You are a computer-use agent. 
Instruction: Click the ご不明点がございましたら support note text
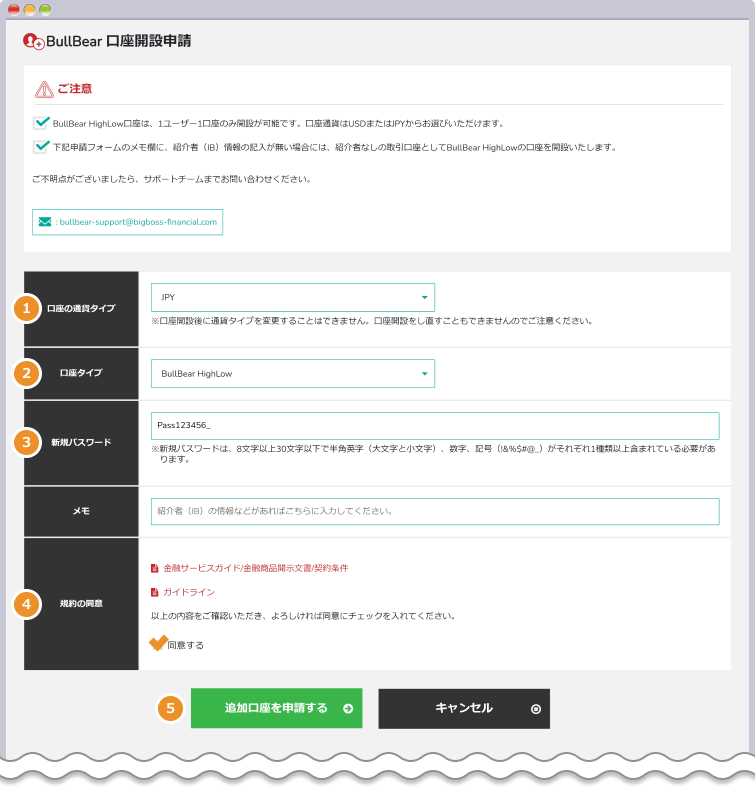pyautogui.click(x=172, y=179)
